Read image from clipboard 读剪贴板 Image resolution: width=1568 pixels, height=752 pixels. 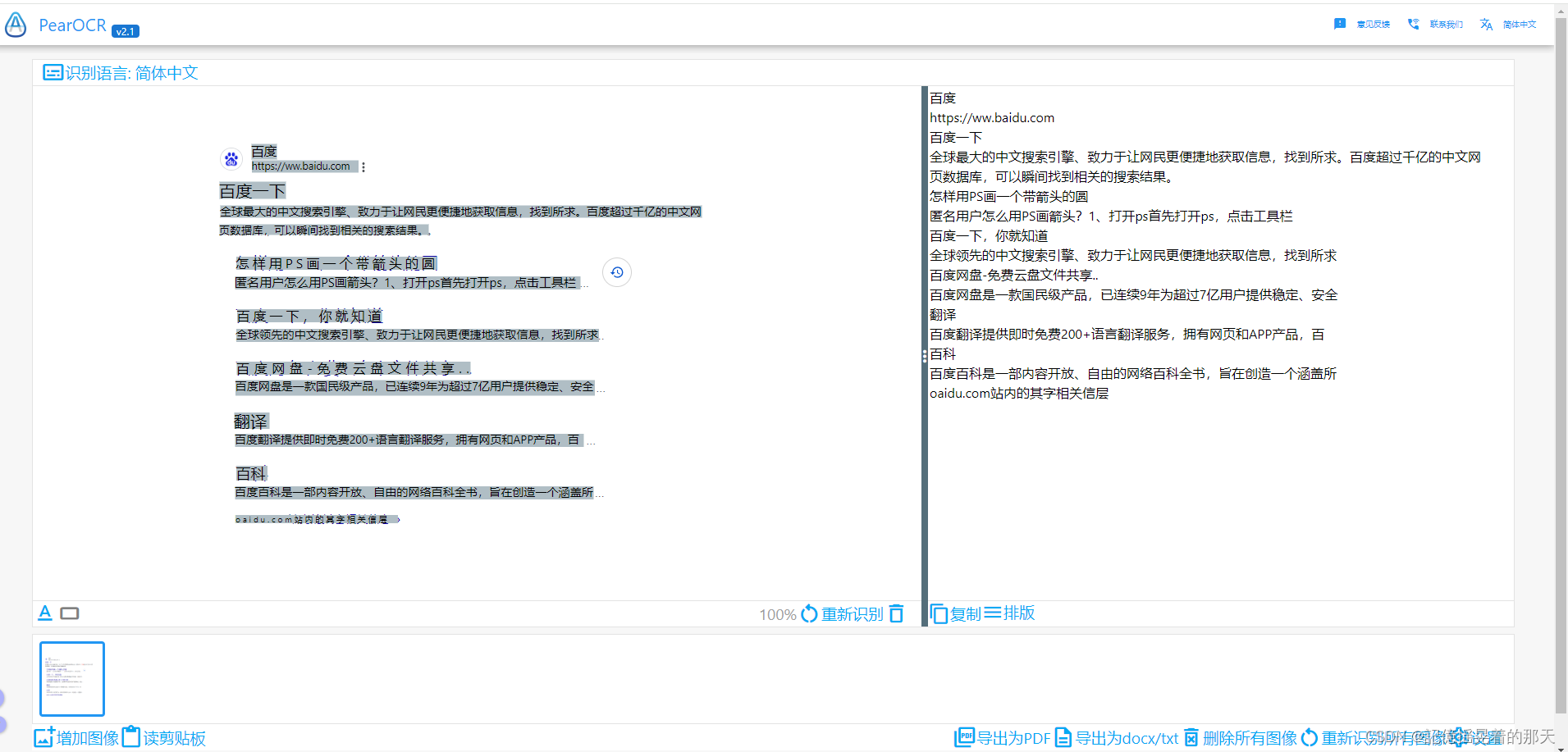pyautogui.click(x=164, y=737)
